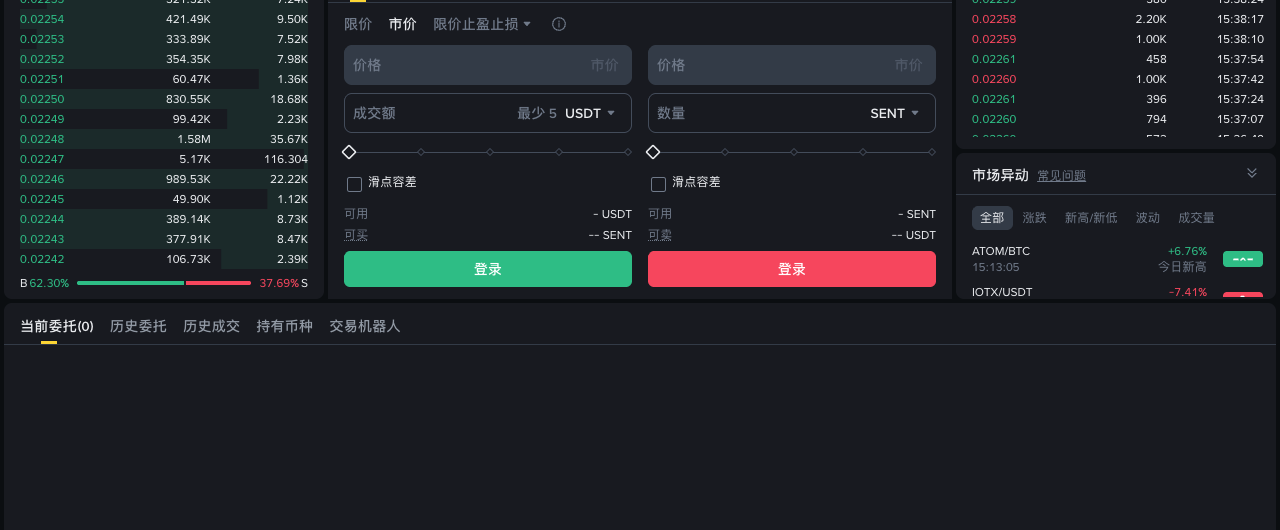Screen dimensions: 1280x530
Task: Open the 常见问题 link
Action: pyautogui.click(x=1061, y=176)
